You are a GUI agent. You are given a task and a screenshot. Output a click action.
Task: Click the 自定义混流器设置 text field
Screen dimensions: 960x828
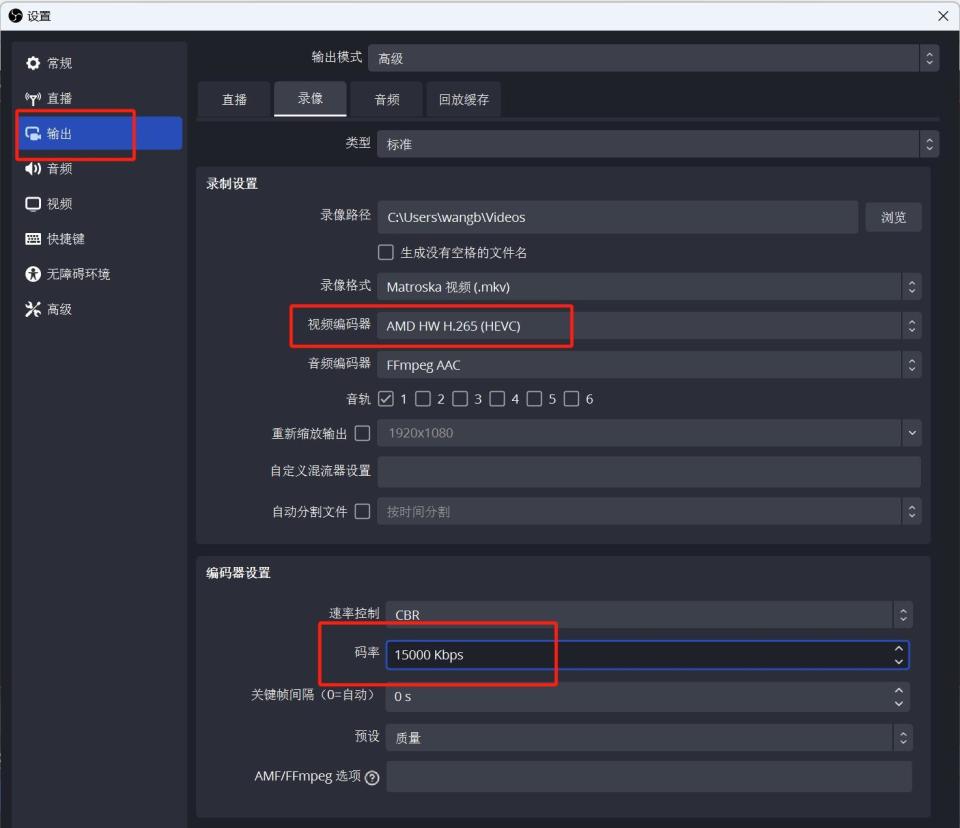tap(649, 472)
